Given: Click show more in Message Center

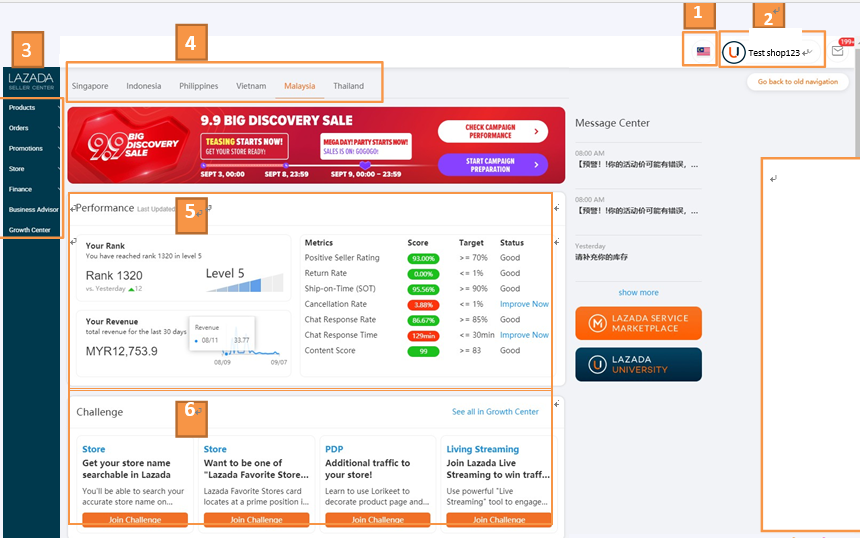Looking at the screenshot, I should pos(638,292).
